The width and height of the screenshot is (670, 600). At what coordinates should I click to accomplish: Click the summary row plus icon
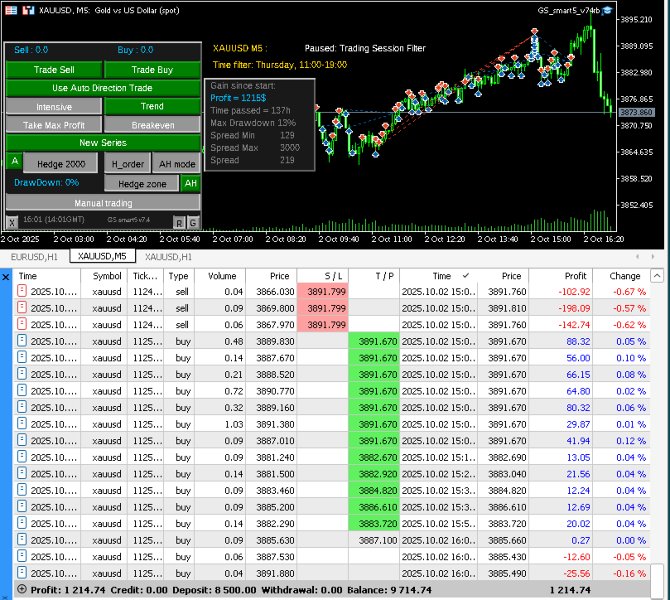(x=21, y=589)
